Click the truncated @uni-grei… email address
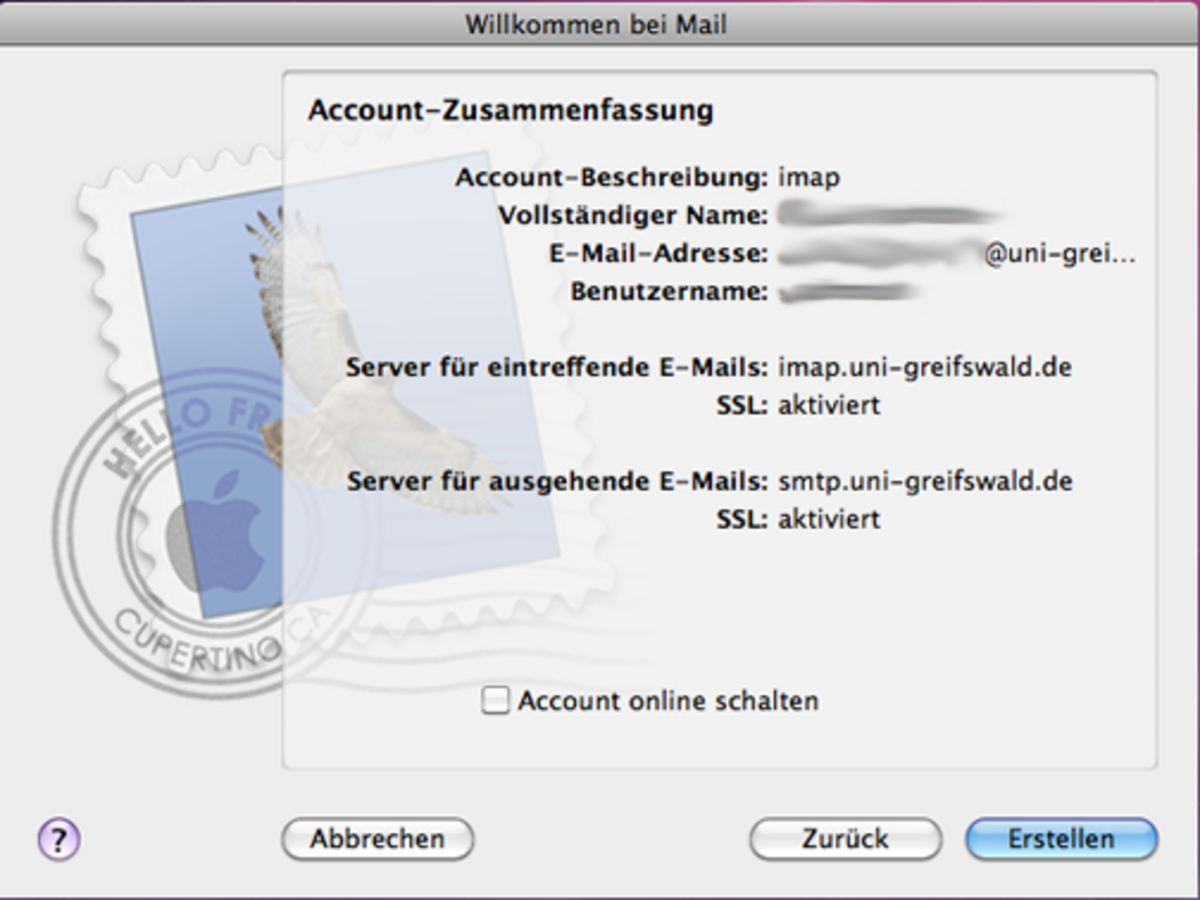The width and height of the screenshot is (1200, 900). tap(1060, 254)
